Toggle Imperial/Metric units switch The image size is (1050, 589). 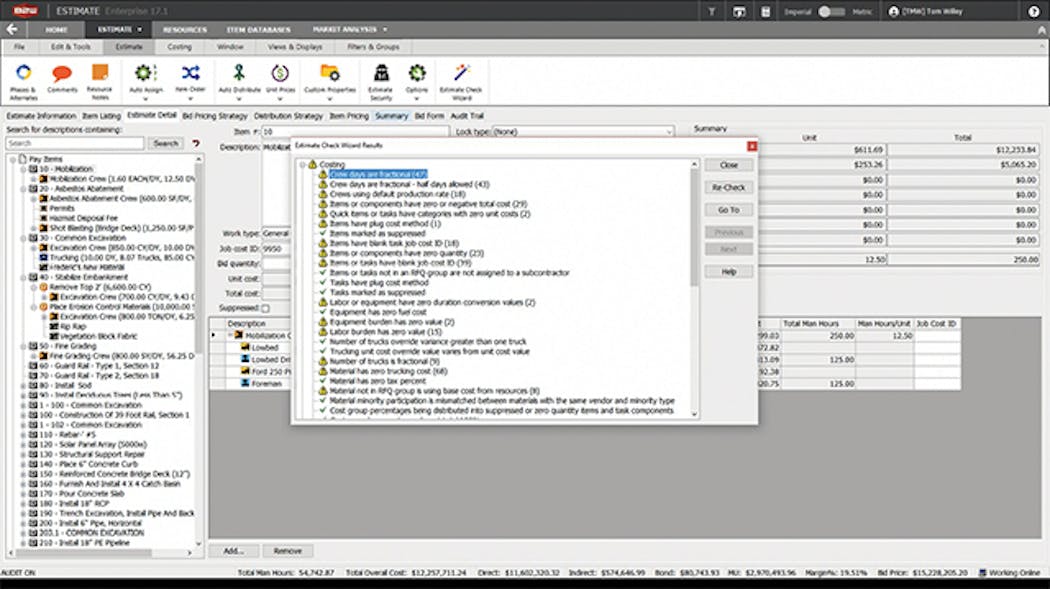click(831, 11)
